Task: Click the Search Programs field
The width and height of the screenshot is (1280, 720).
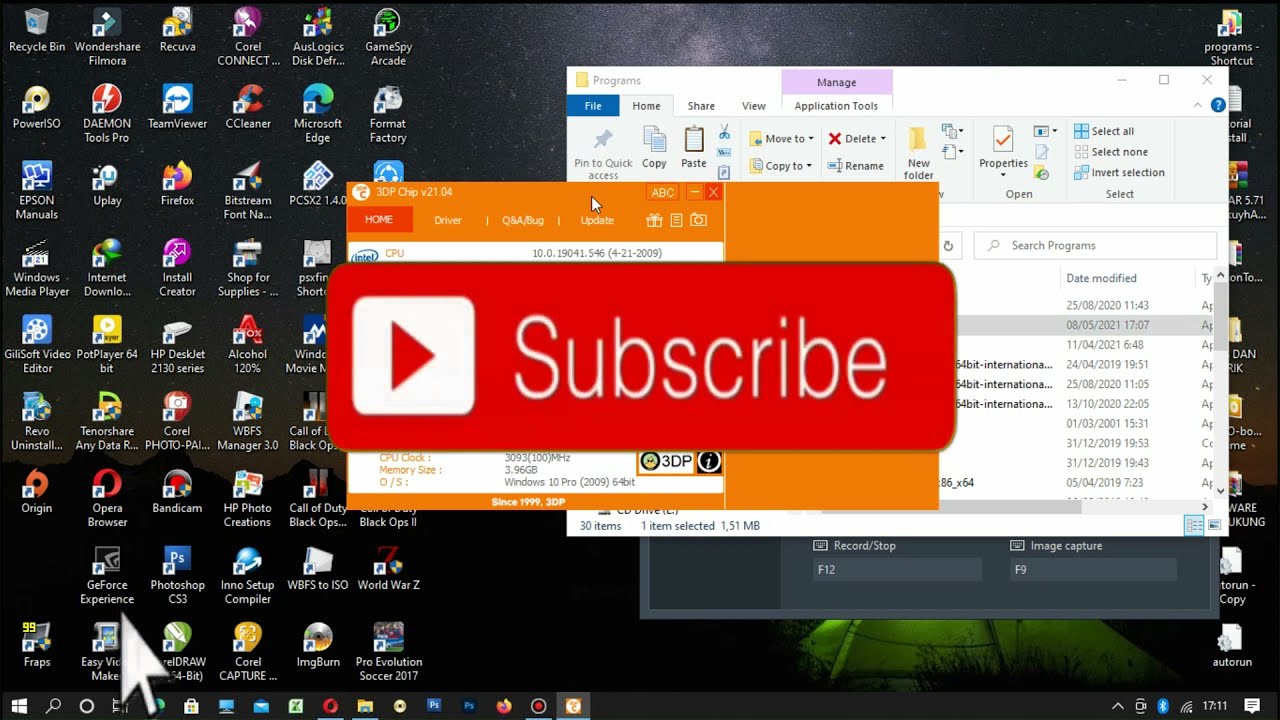Action: (1096, 245)
